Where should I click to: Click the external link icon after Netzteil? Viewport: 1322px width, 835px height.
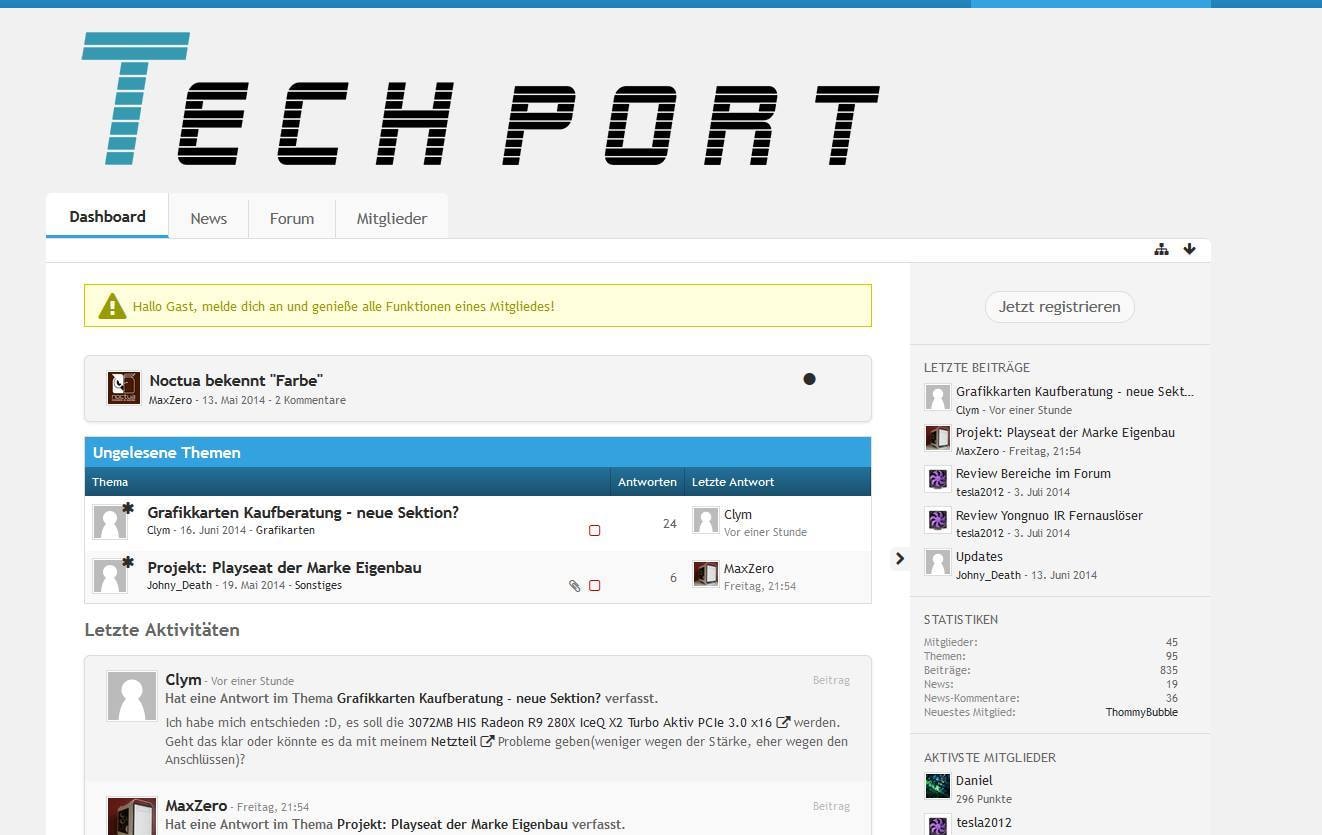487,741
